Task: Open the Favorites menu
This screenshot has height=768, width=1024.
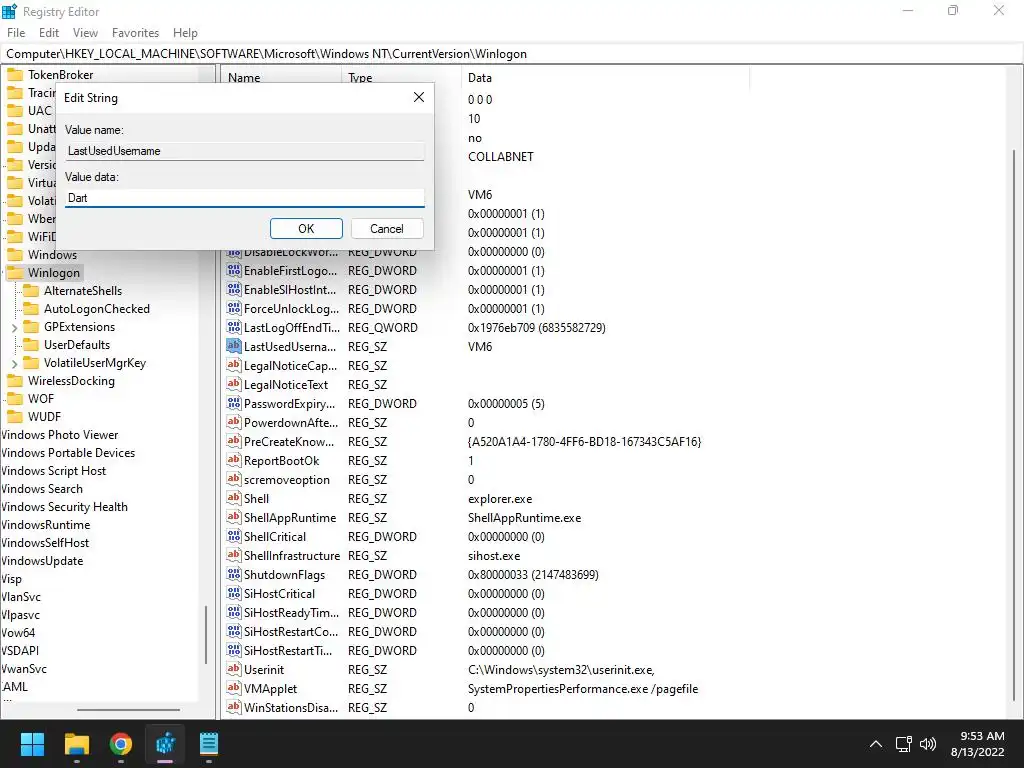Action: tap(135, 33)
